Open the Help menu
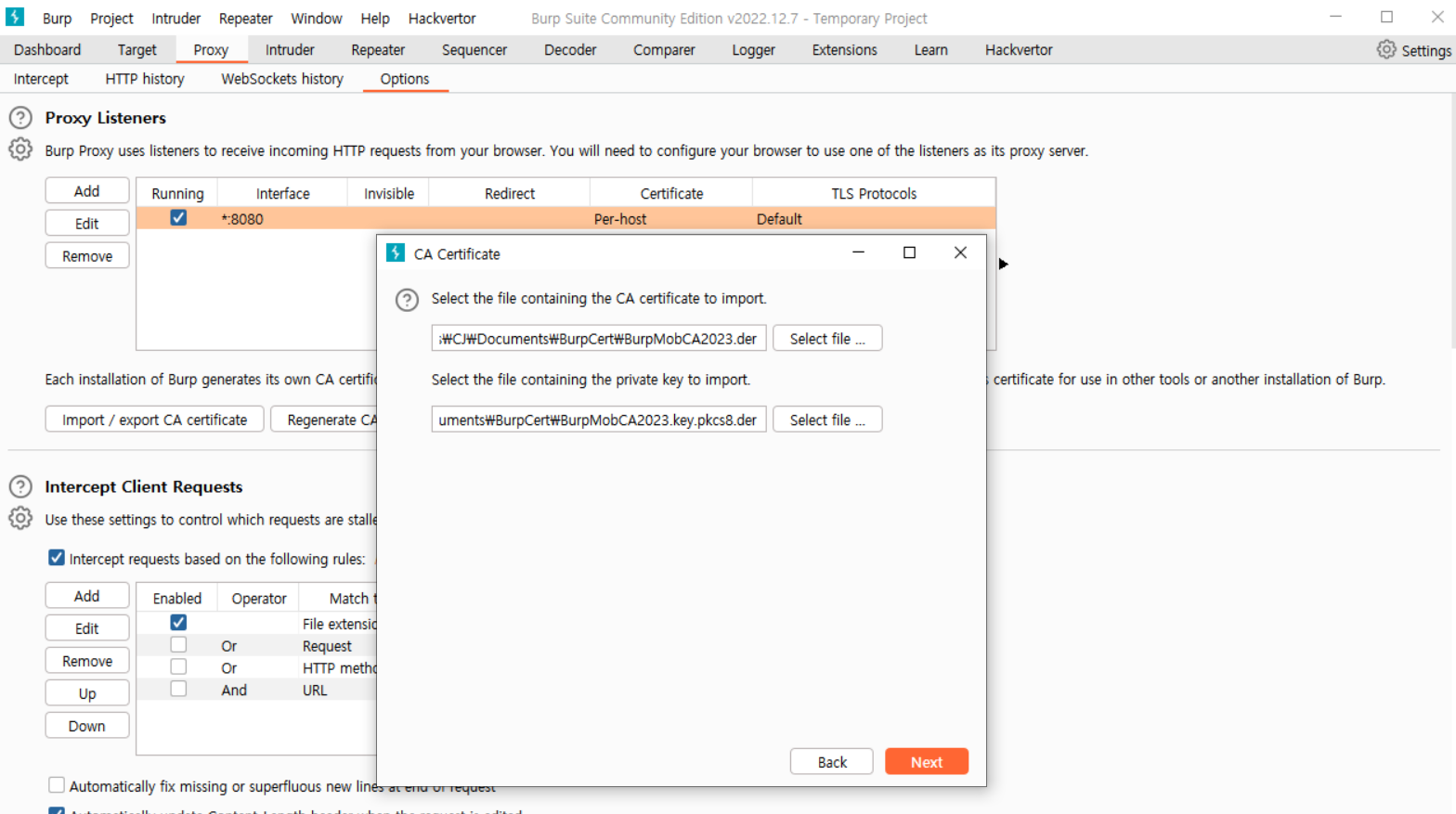This screenshot has height=814, width=1456. pyautogui.click(x=375, y=19)
